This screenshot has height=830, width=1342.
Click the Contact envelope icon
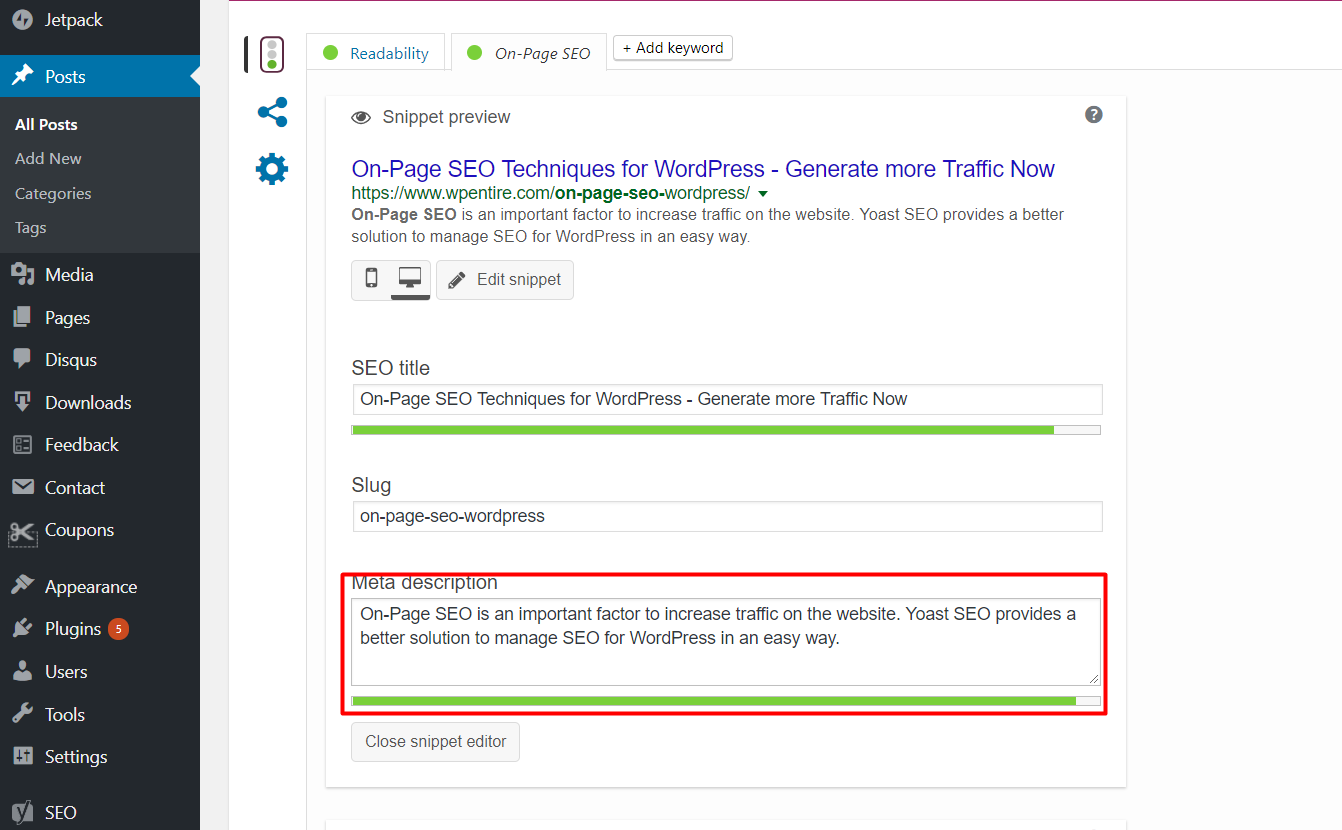coord(22,487)
